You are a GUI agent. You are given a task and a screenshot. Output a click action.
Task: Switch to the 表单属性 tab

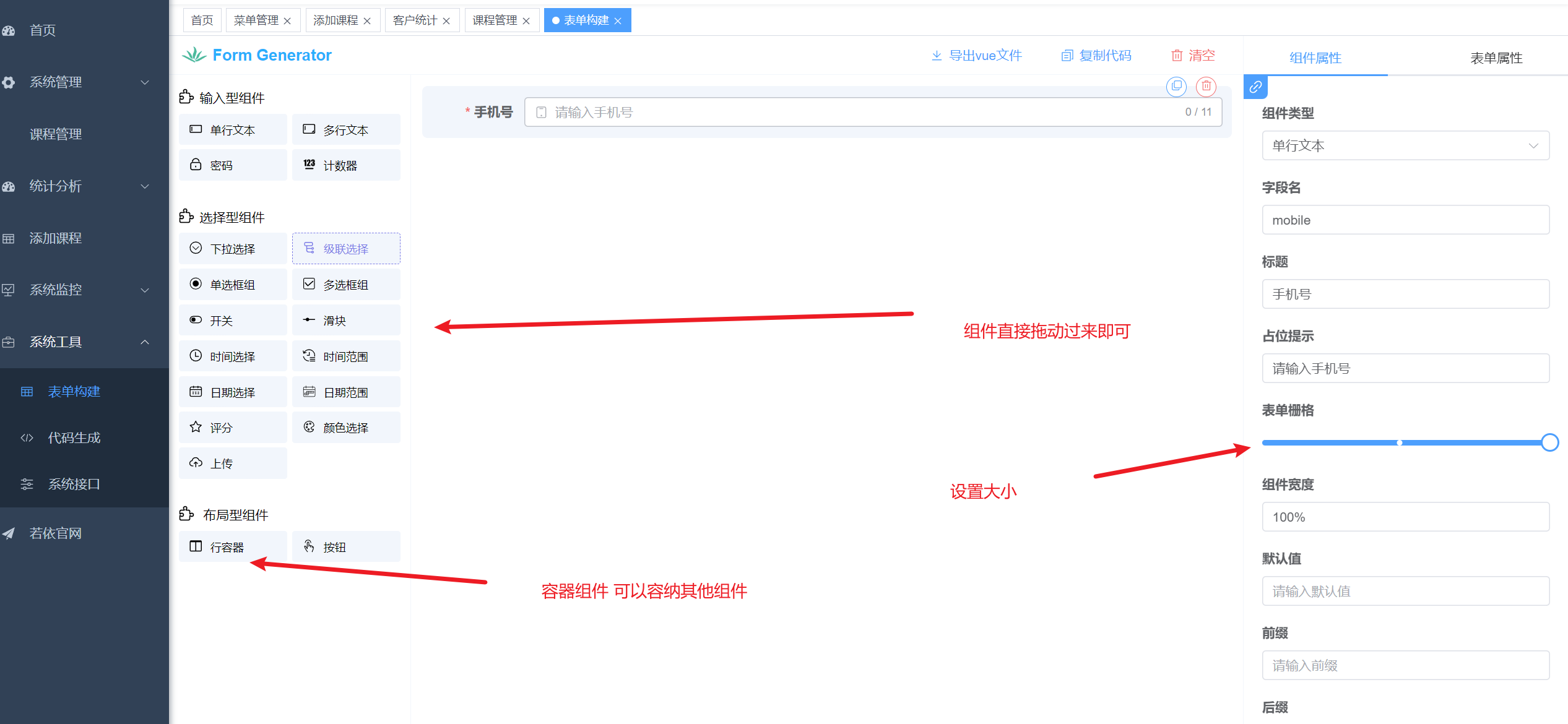[1496, 58]
